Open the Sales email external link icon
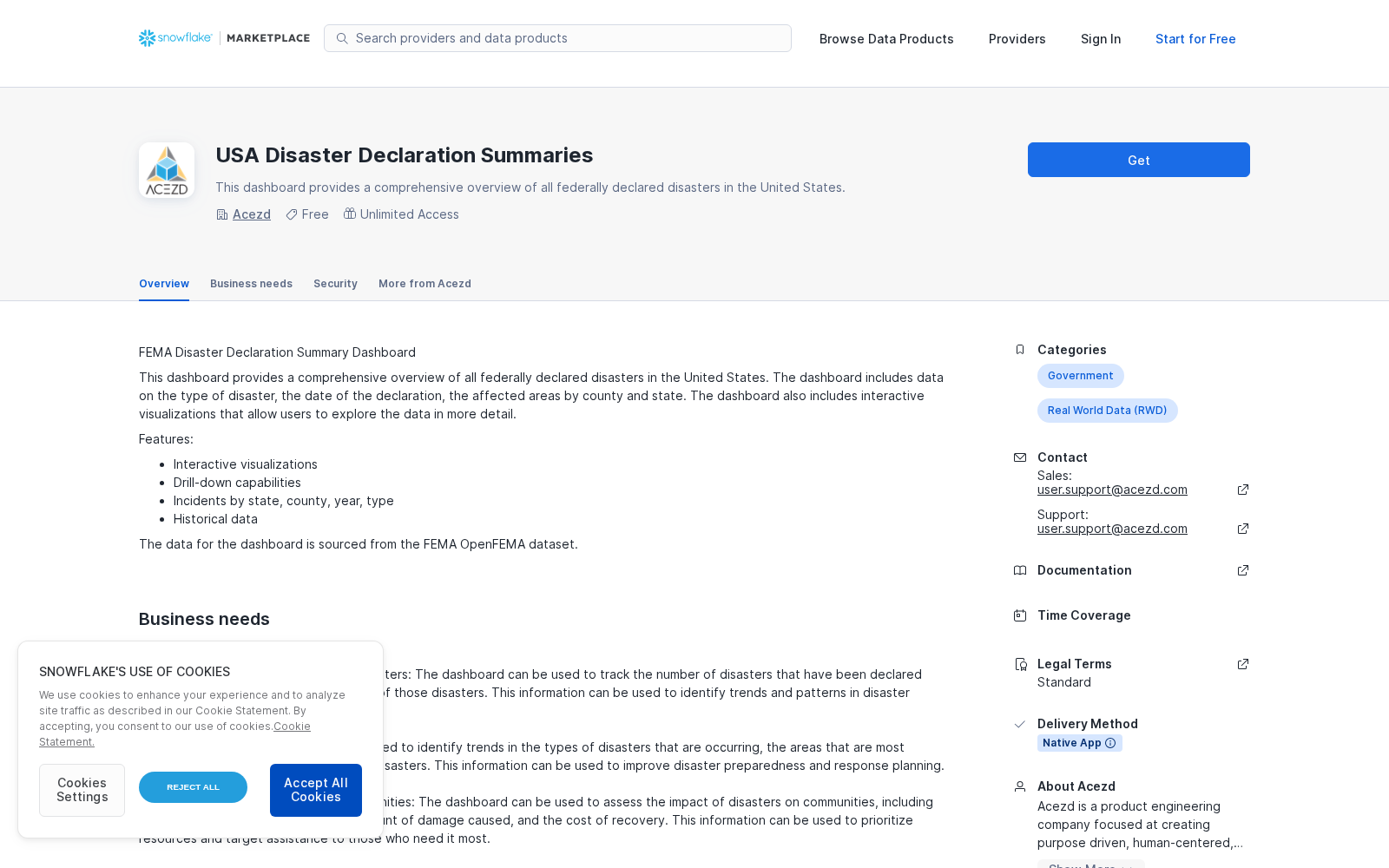1389x868 pixels. (x=1243, y=490)
